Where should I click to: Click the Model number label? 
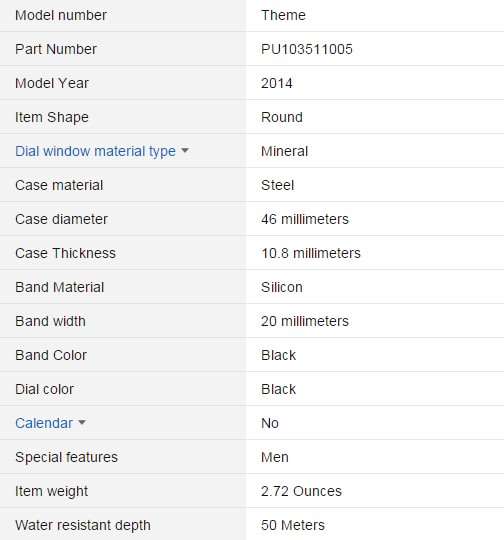(x=61, y=15)
